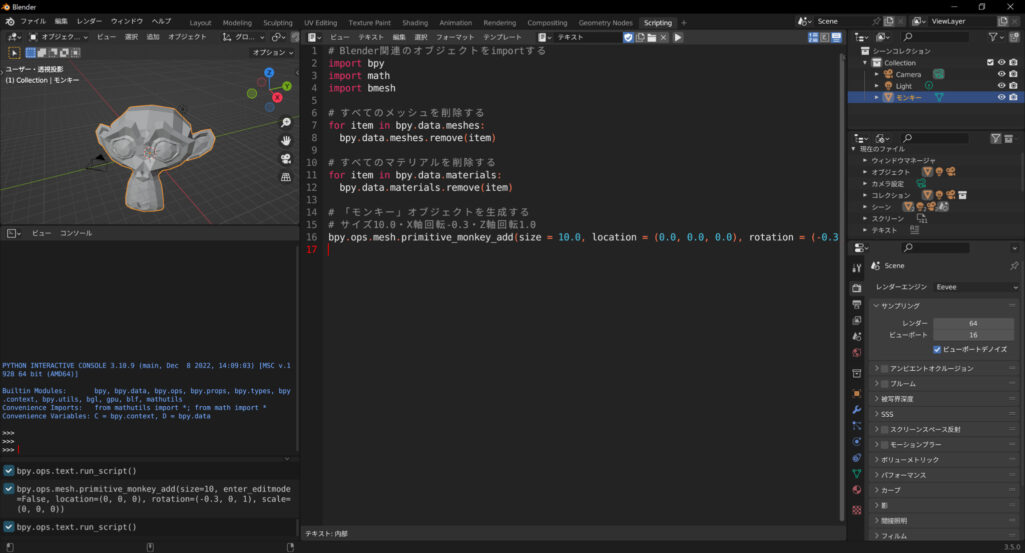Enable the Motion Blur checkbox
Screen dimensions: 1025x553
pyautogui.click(x=884, y=444)
